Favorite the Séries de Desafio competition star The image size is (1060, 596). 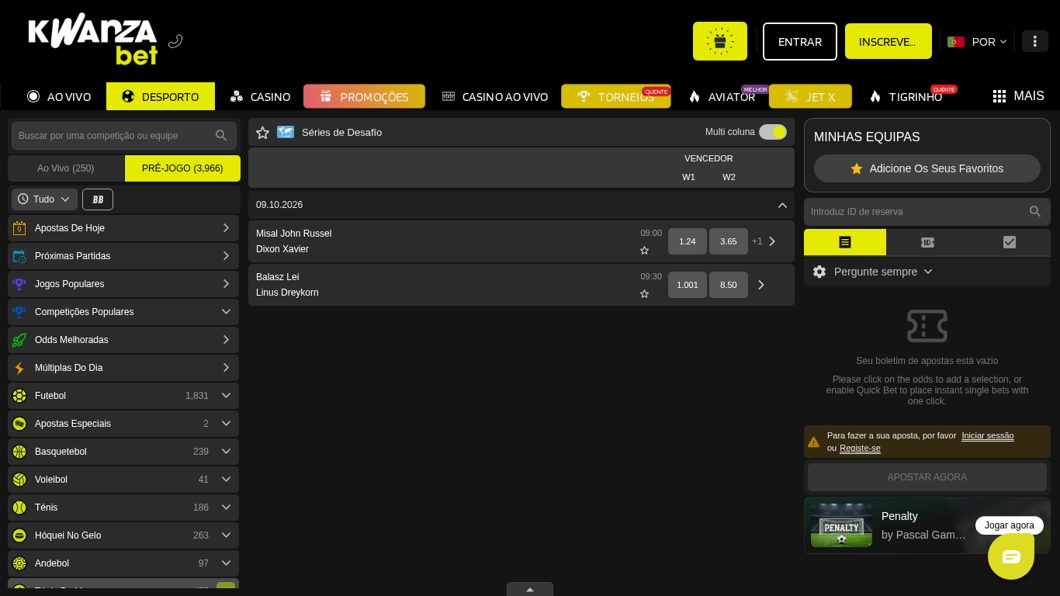(263, 132)
